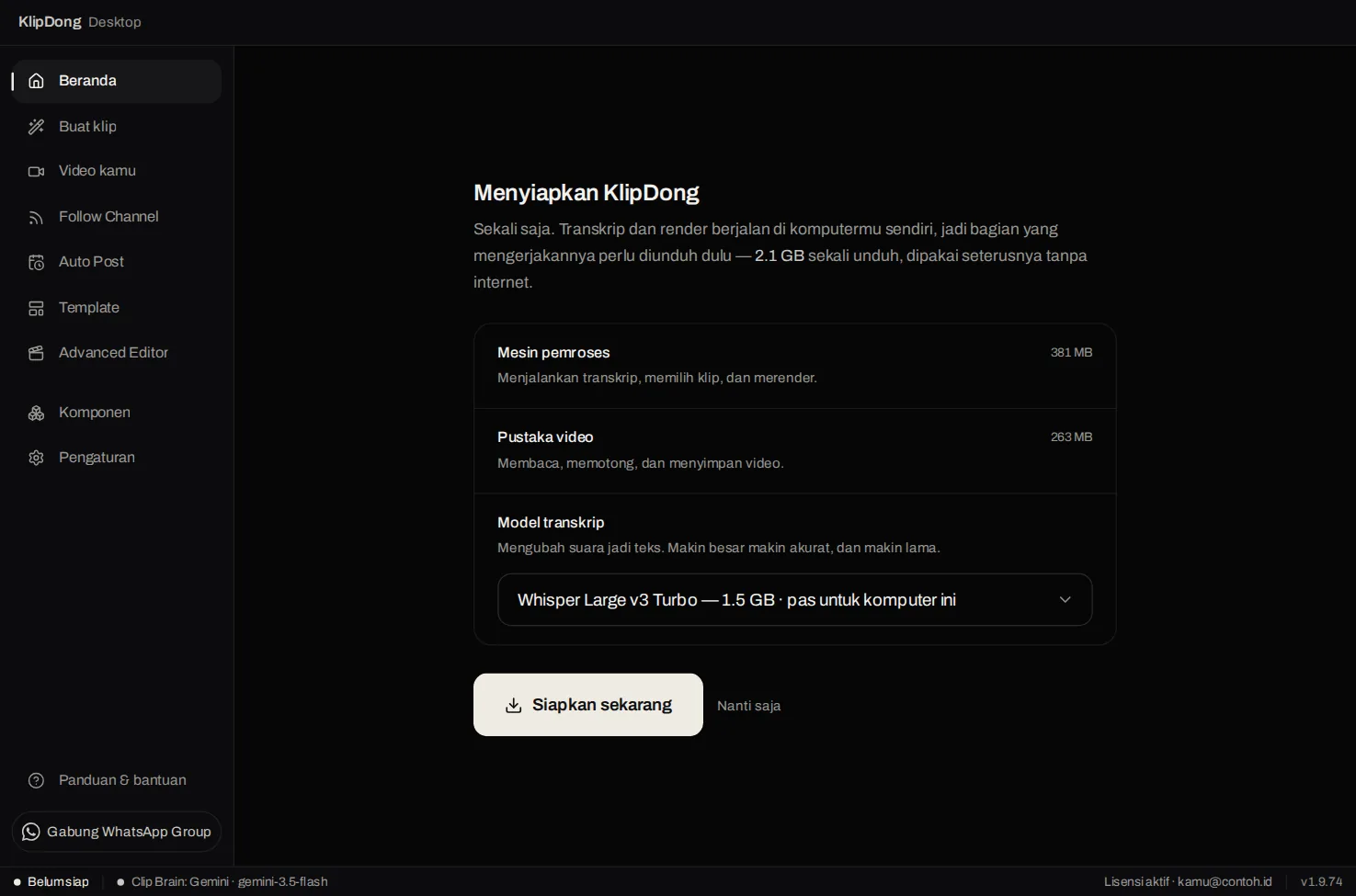Click the question mark icon for Panduan
Screen dimensions: 1356x896
point(36,780)
